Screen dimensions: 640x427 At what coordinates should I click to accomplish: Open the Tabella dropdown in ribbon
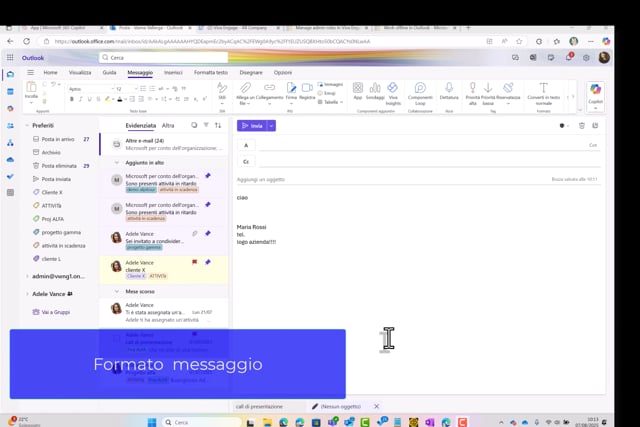(x=330, y=102)
